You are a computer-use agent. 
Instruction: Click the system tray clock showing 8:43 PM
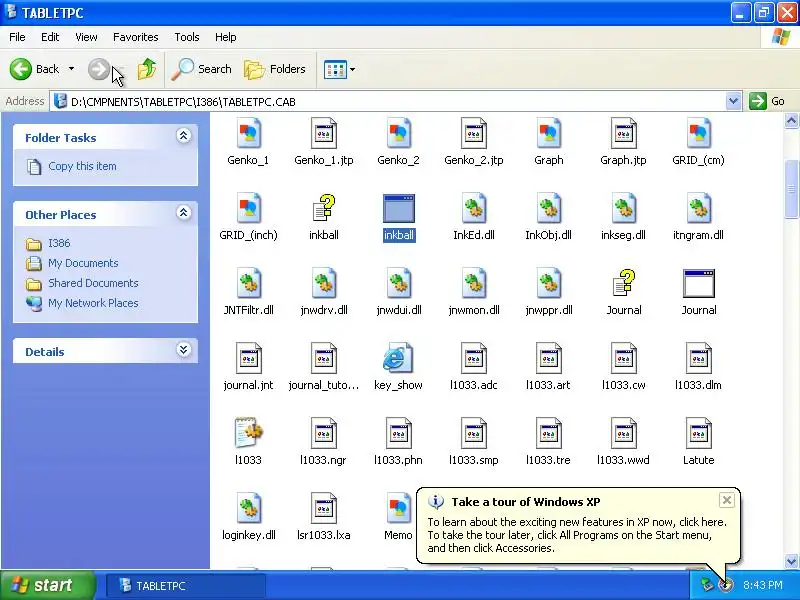(763, 585)
